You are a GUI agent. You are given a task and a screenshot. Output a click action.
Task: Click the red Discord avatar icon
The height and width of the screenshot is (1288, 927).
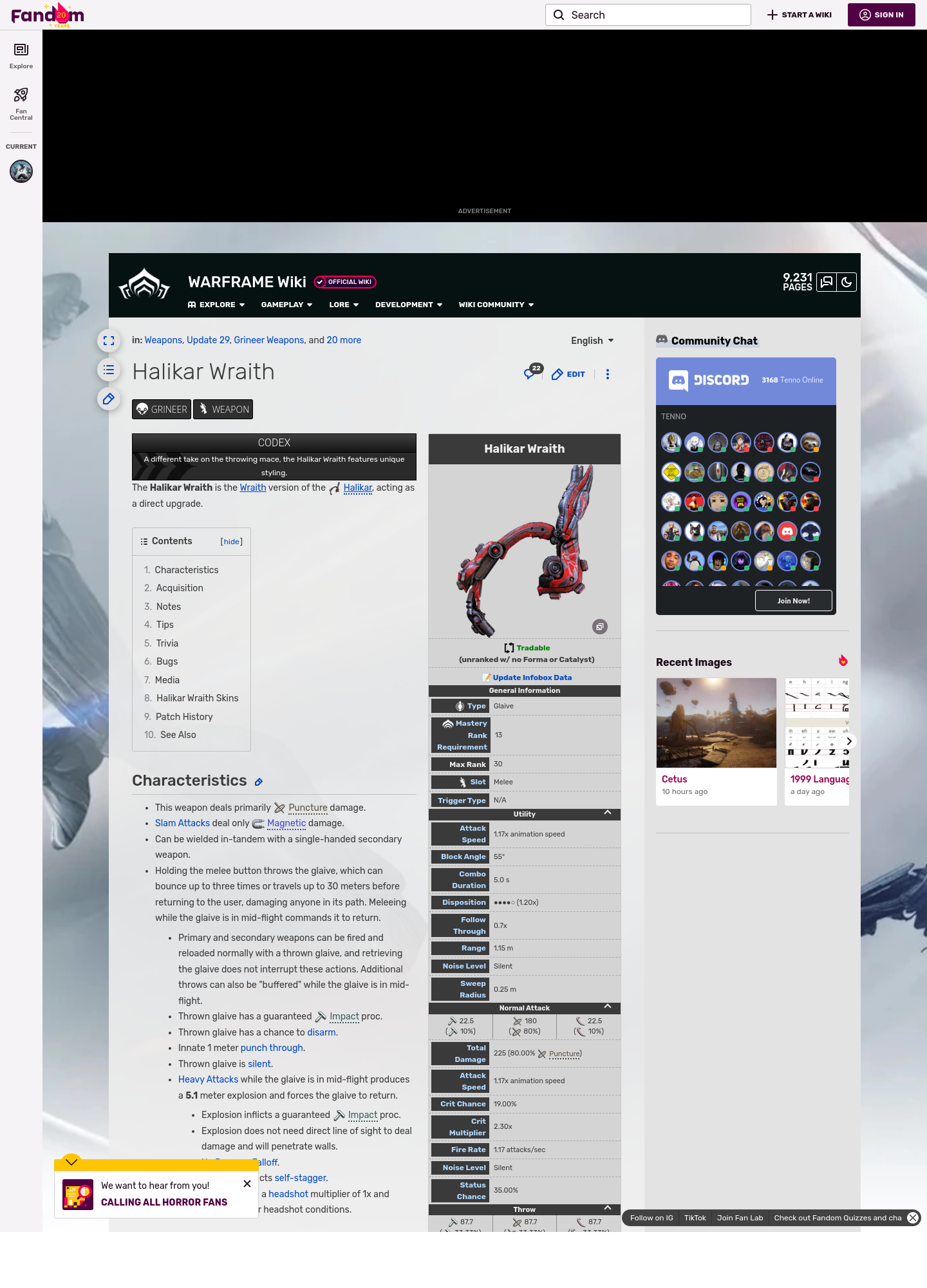(787, 531)
